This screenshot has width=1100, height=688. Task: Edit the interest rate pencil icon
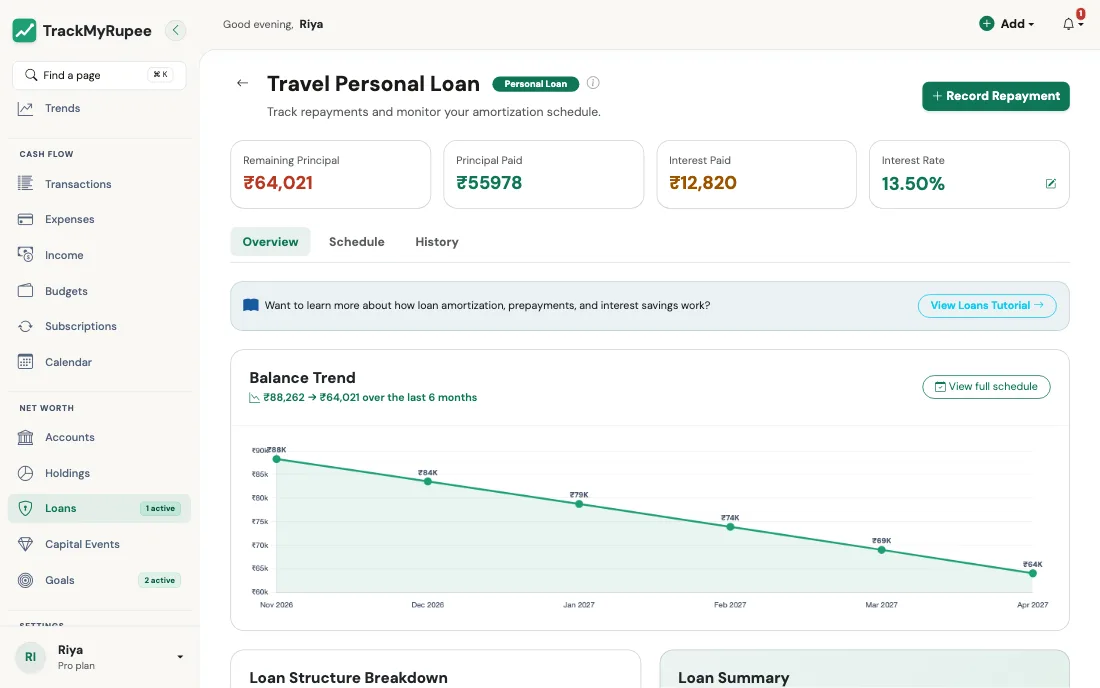point(1051,184)
